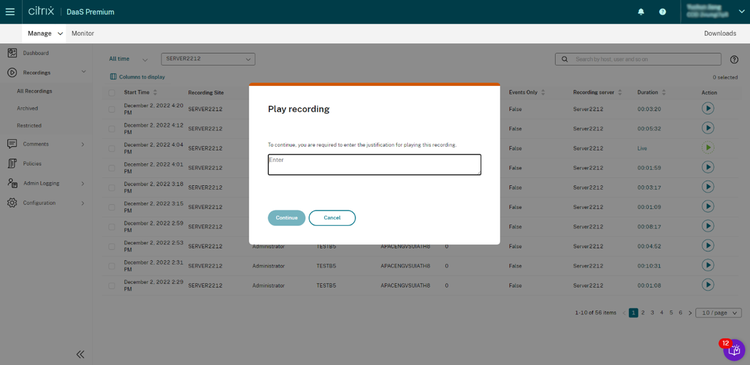Go to results page 2
Screen dimensions: 750x365
[x=643, y=313]
